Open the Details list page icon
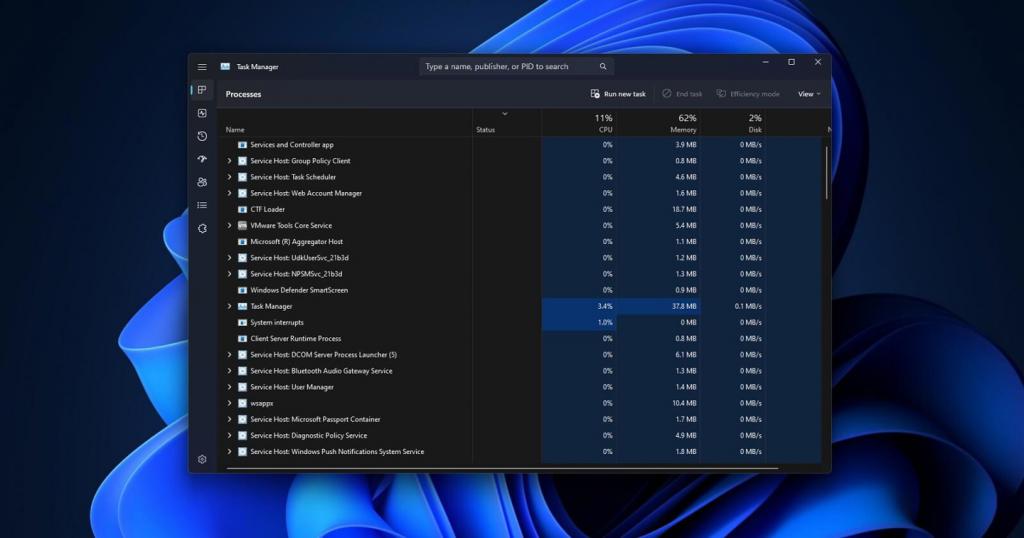Screen dimensions: 1024x538 click(x=202, y=205)
